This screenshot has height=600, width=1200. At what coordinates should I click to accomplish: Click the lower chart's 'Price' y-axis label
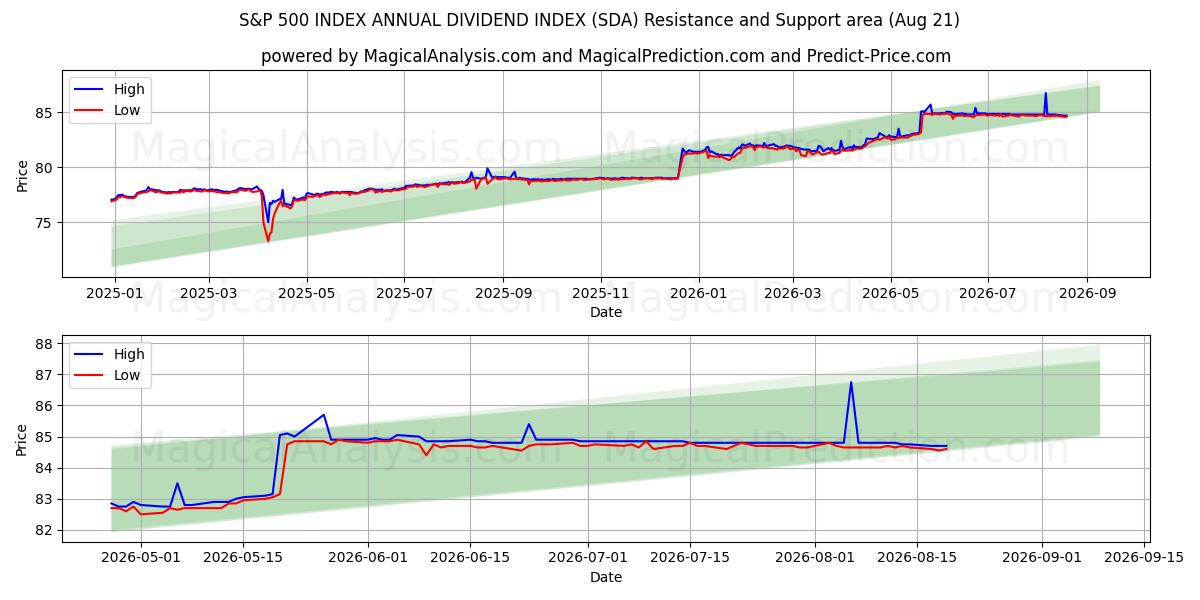tap(23, 438)
